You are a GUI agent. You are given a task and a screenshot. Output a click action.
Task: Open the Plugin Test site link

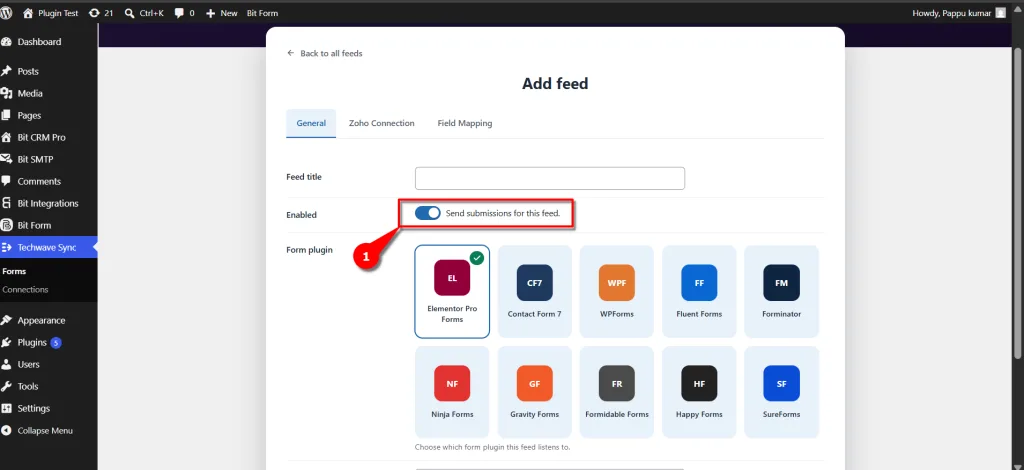(50, 12)
